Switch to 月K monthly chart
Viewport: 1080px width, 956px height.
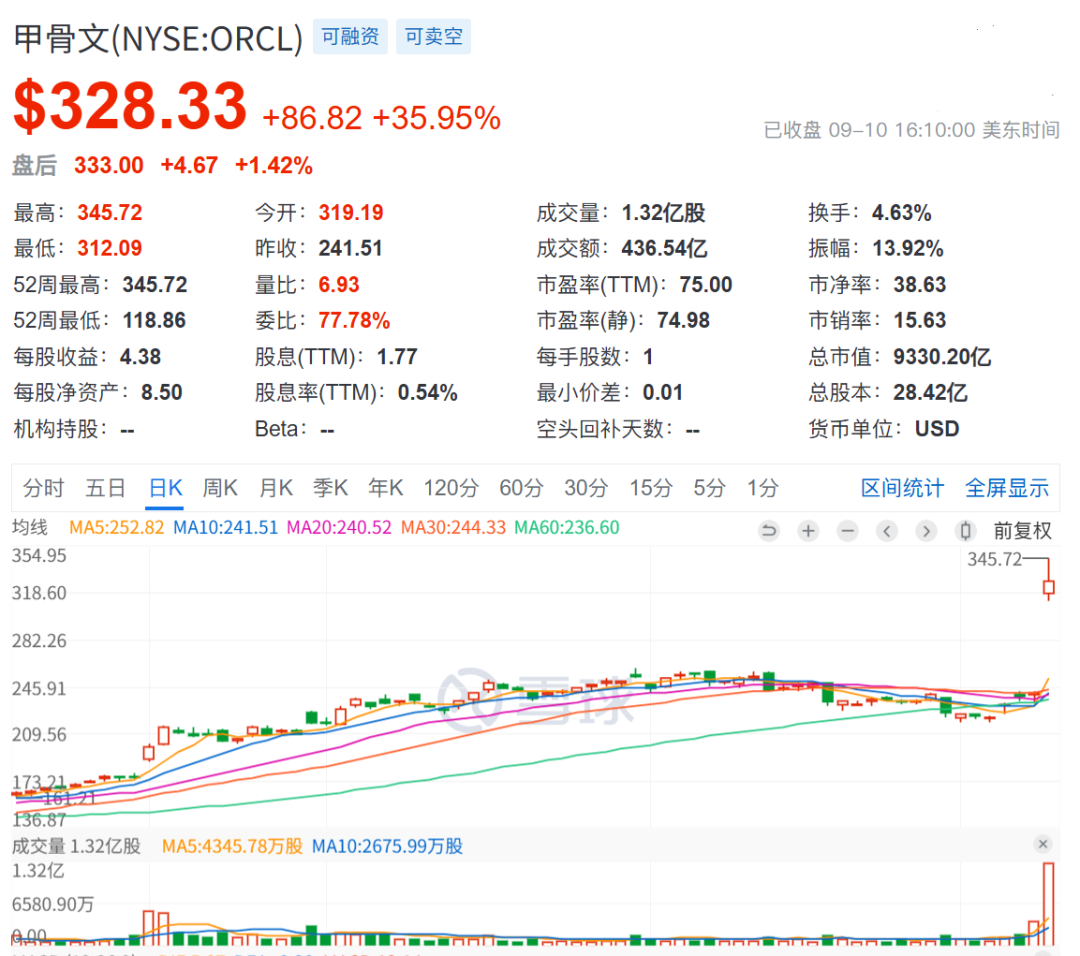click(x=276, y=488)
